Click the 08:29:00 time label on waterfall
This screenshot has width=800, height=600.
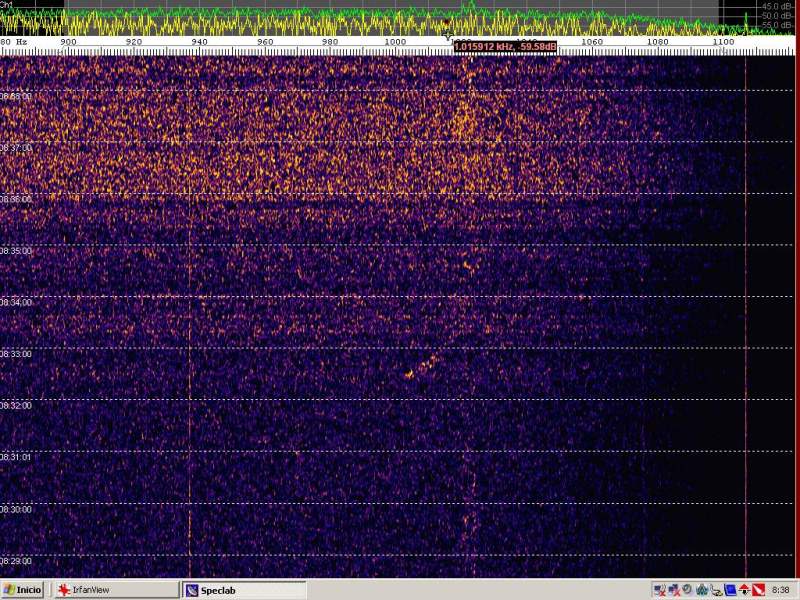click(16, 561)
